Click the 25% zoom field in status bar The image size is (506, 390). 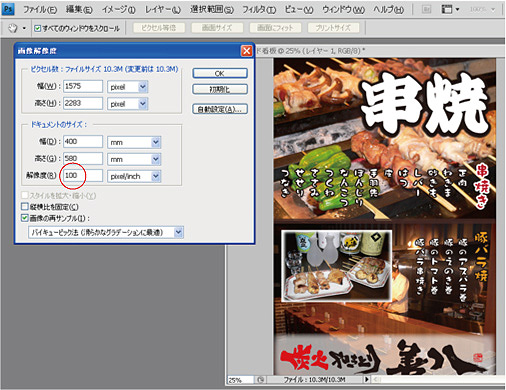click(241, 380)
